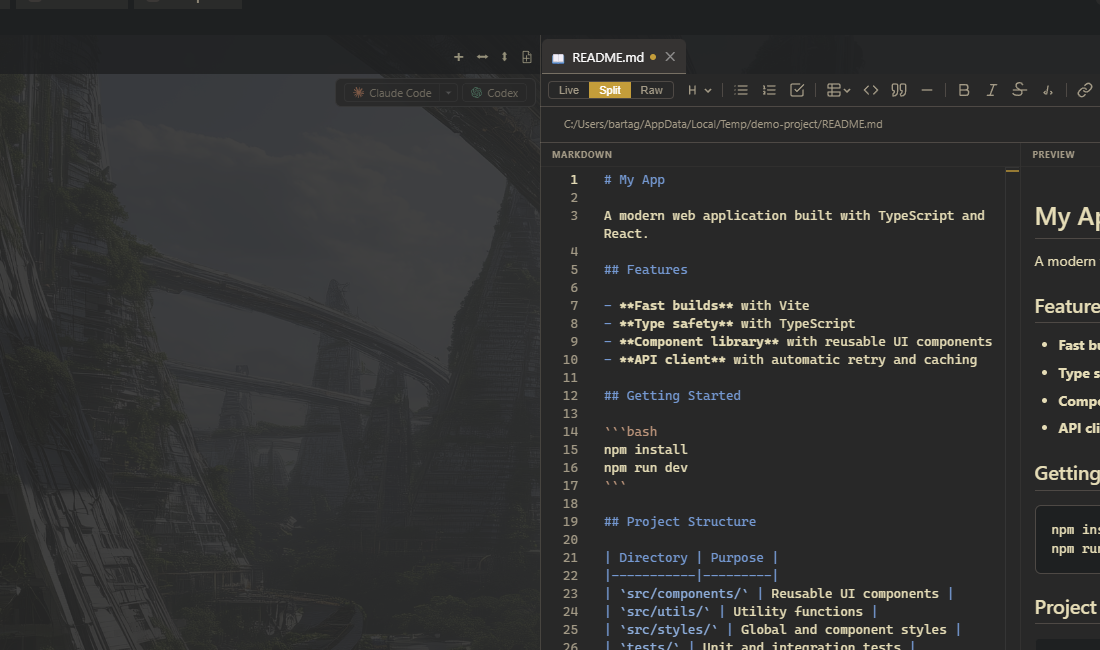Click the '**Type safety** with TypeScript' line
Image resolution: width=1100 pixels, height=650 pixels.
pos(730,323)
